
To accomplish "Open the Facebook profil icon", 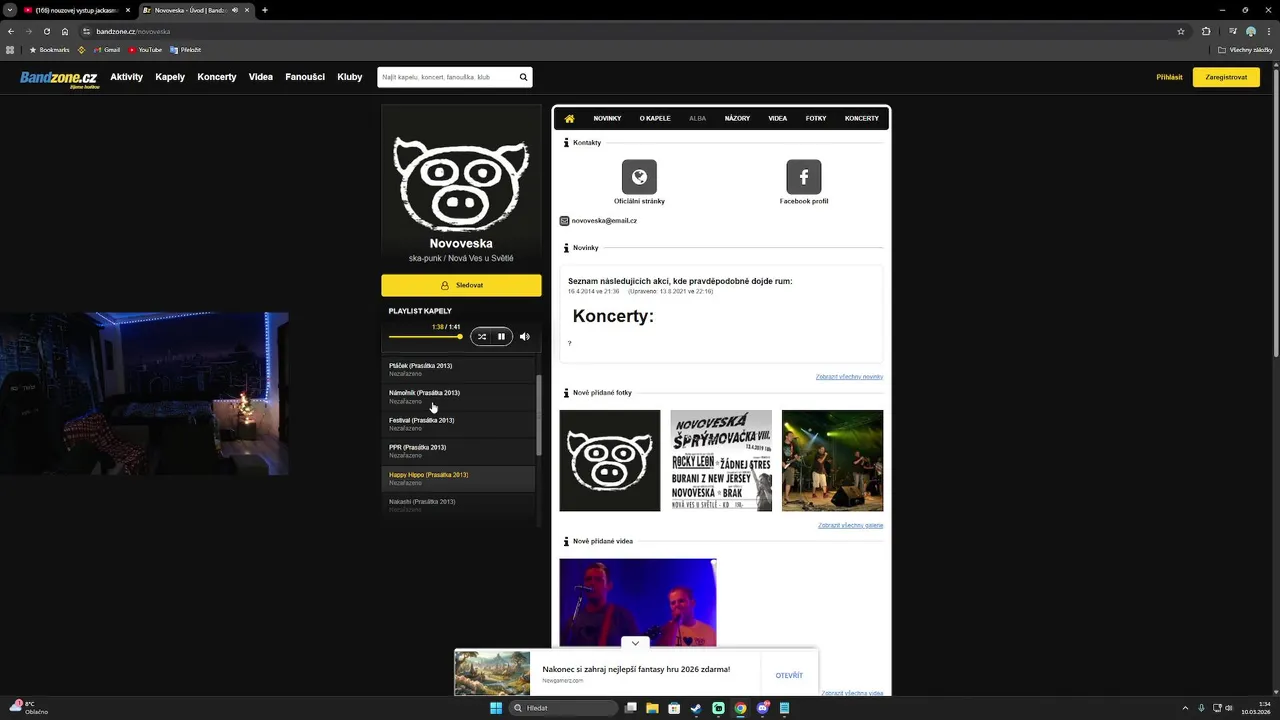I will click(804, 177).
